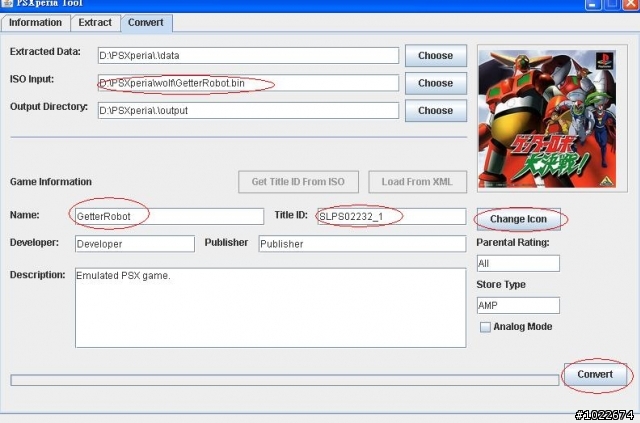Edit the Name field containing GetterRobot
The image size is (640, 423).
[169, 216]
